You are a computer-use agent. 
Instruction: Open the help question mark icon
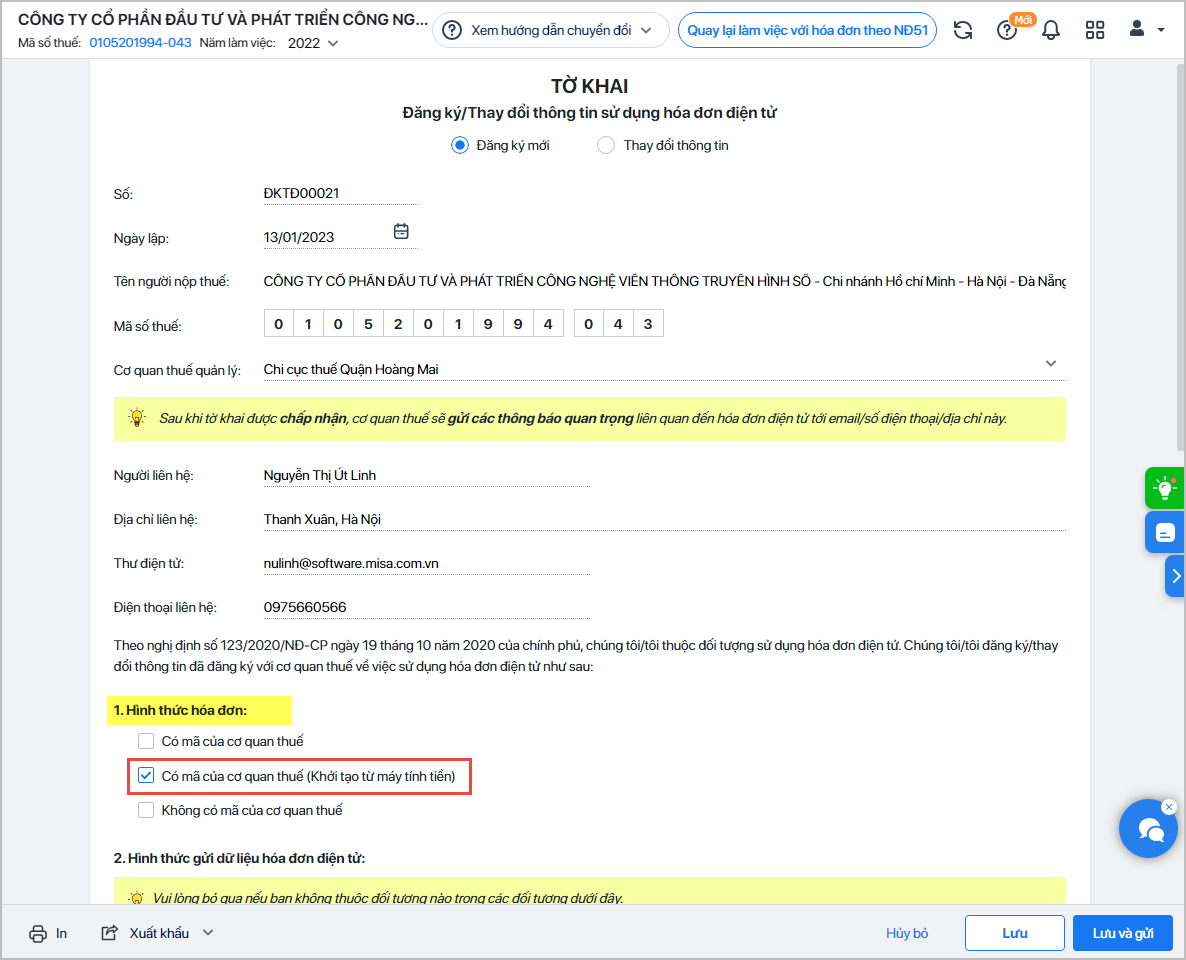tap(1007, 30)
